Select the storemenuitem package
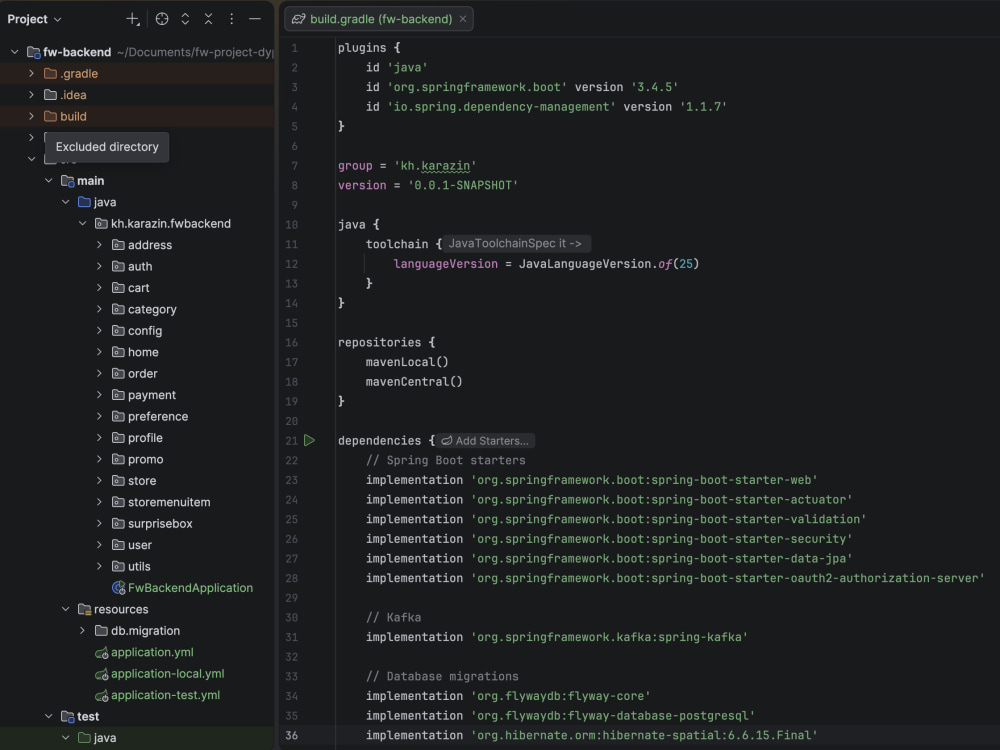Viewport: 1000px width, 750px height. click(168, 502)
